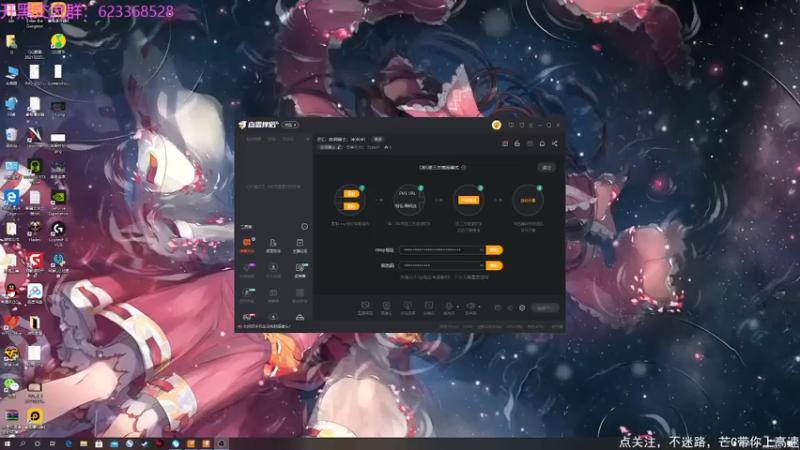Open user avatar in streaming app title bar
800x450 pixels.
(x=496, y=125)
